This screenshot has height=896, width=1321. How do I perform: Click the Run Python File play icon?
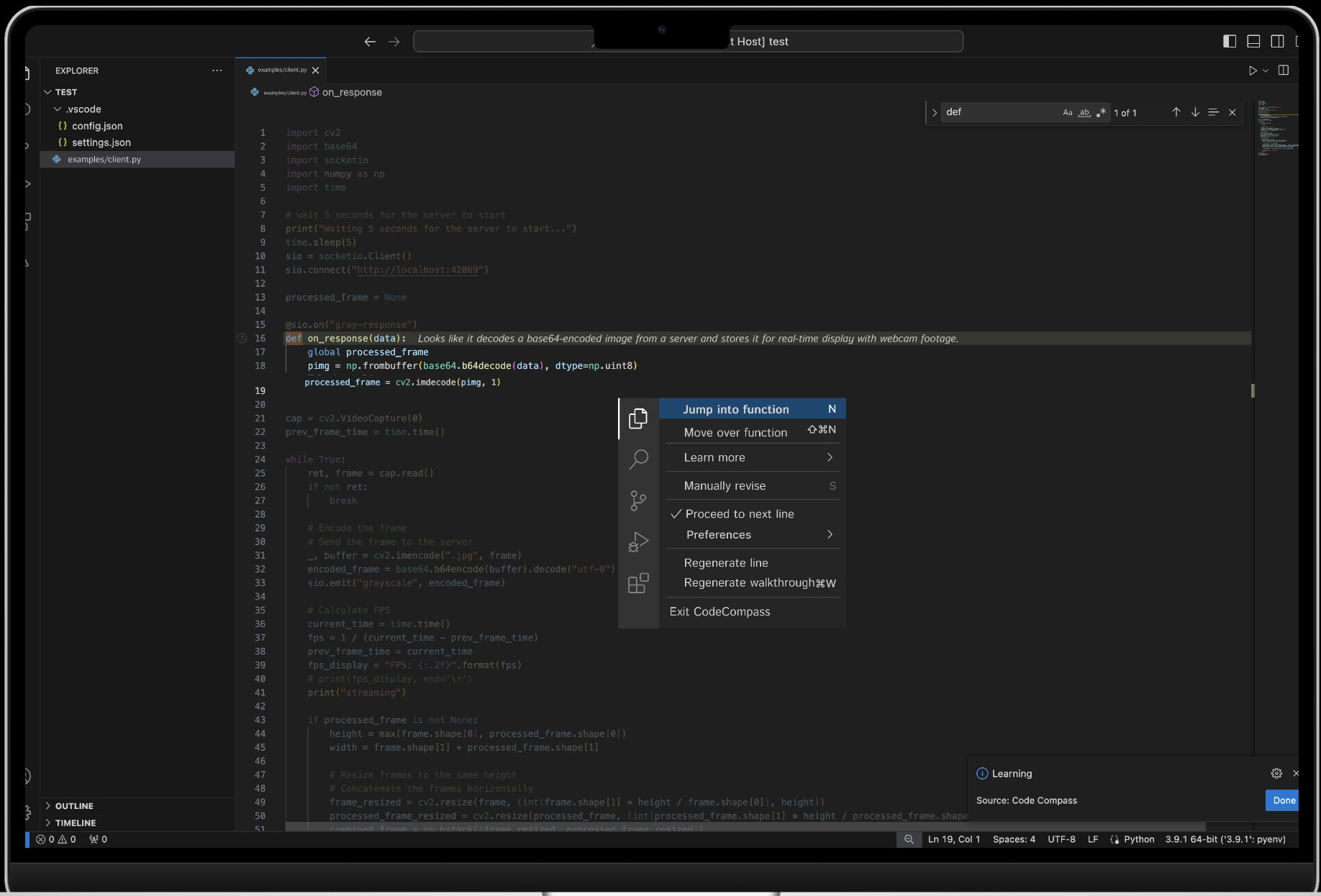coord(1253,70)
